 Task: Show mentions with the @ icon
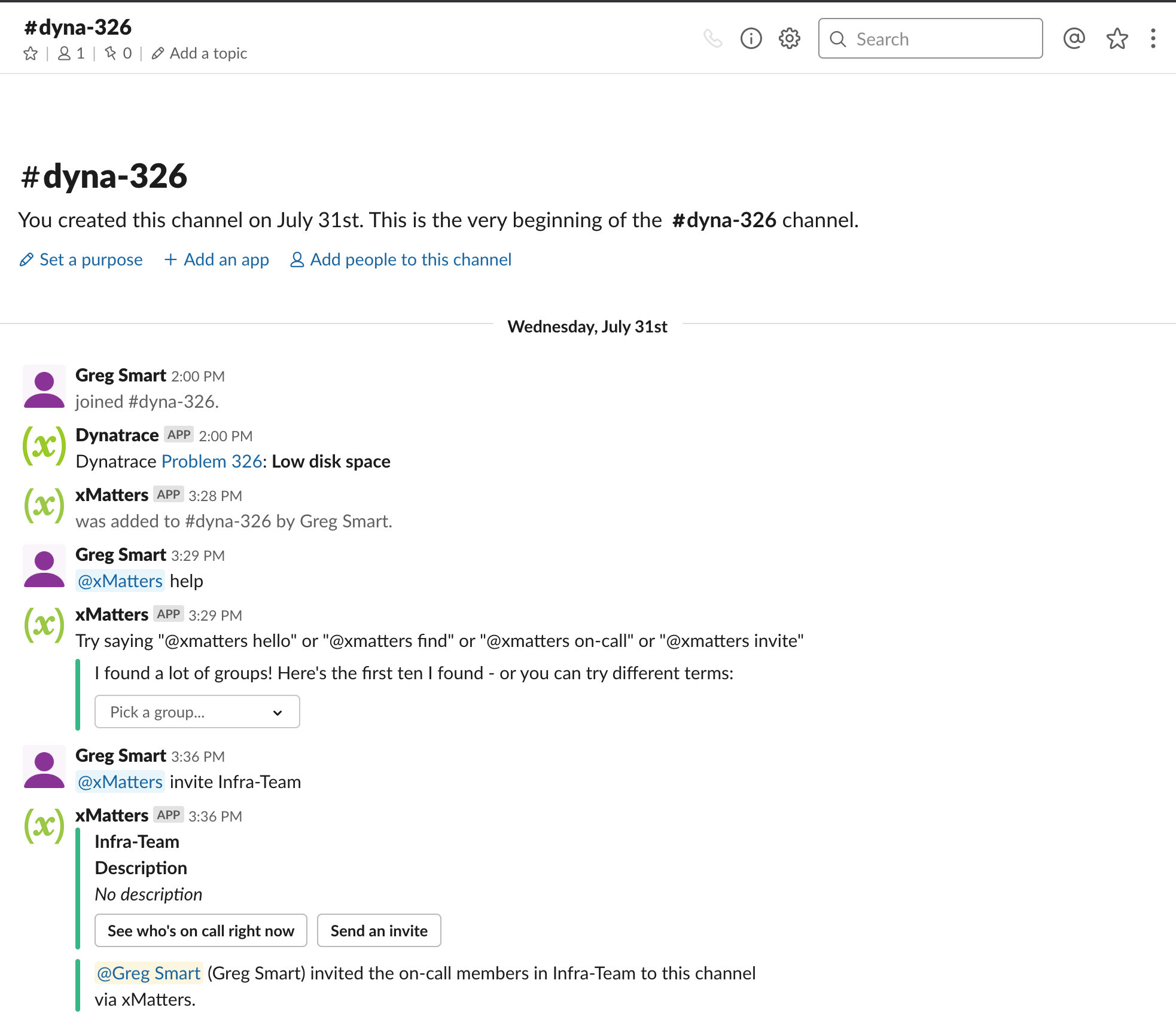pyautogui.click(x=1074, y=39)
